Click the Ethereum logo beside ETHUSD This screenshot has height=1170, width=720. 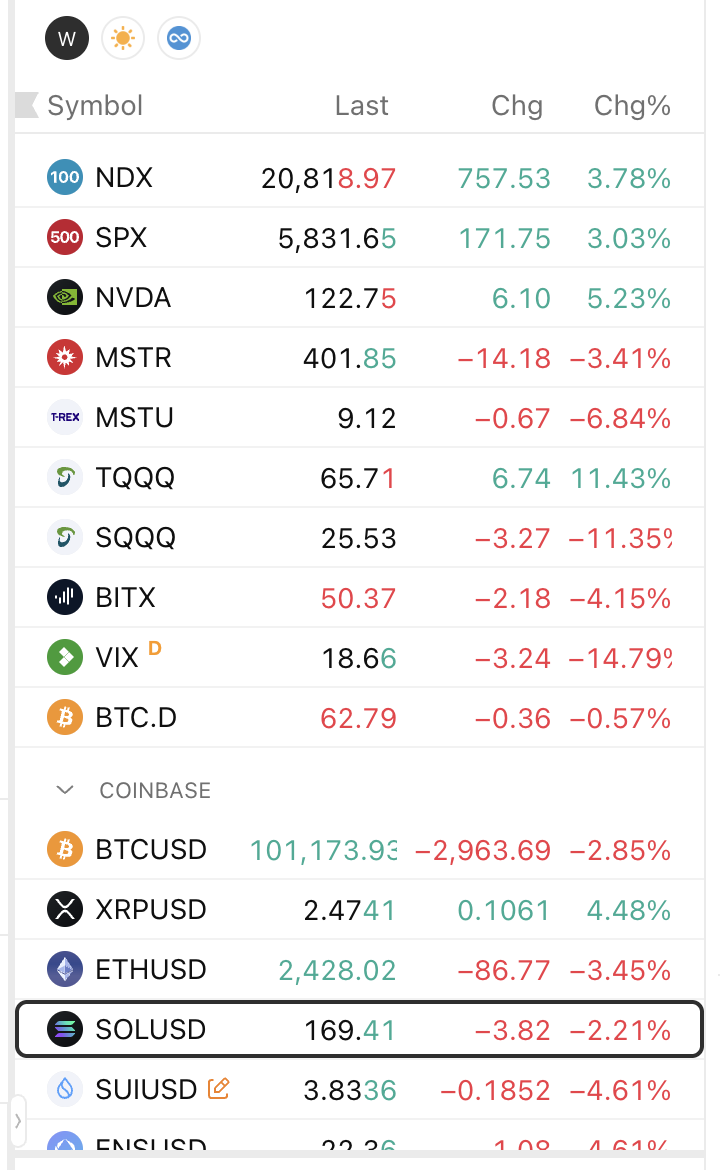(x=65, y=970)
